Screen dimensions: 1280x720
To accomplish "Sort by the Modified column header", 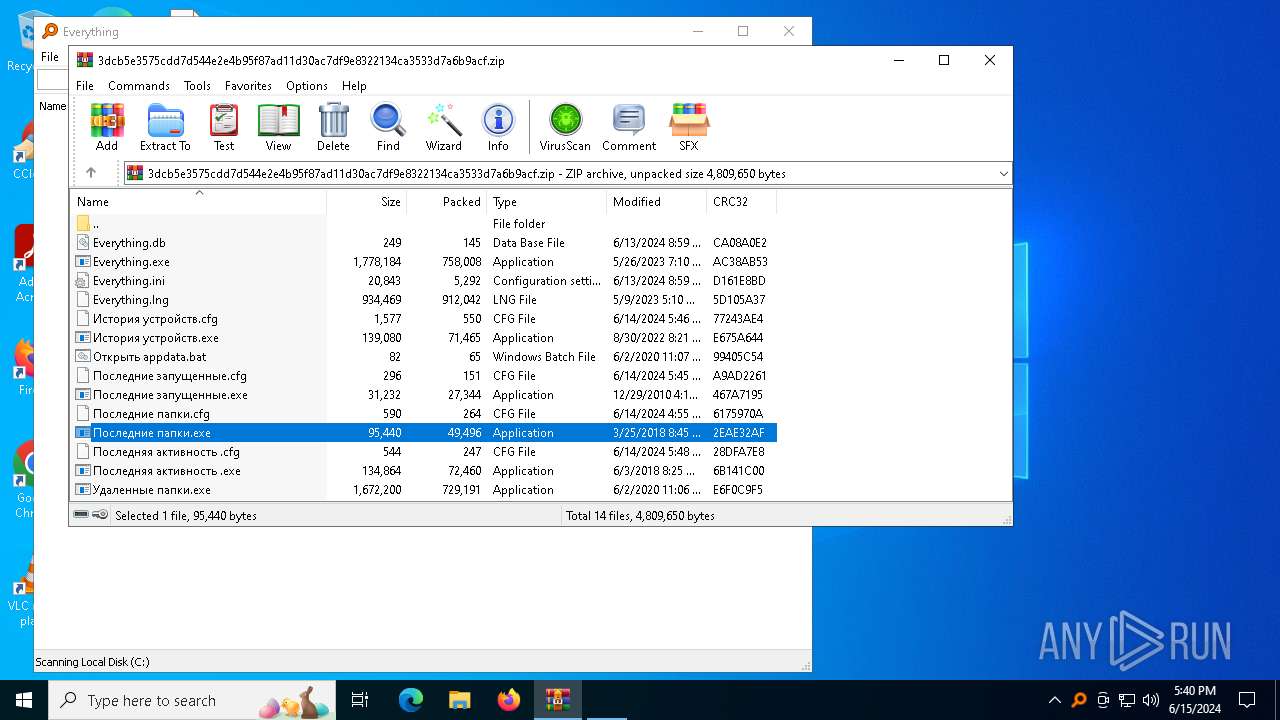I will [x=657, y=202].
